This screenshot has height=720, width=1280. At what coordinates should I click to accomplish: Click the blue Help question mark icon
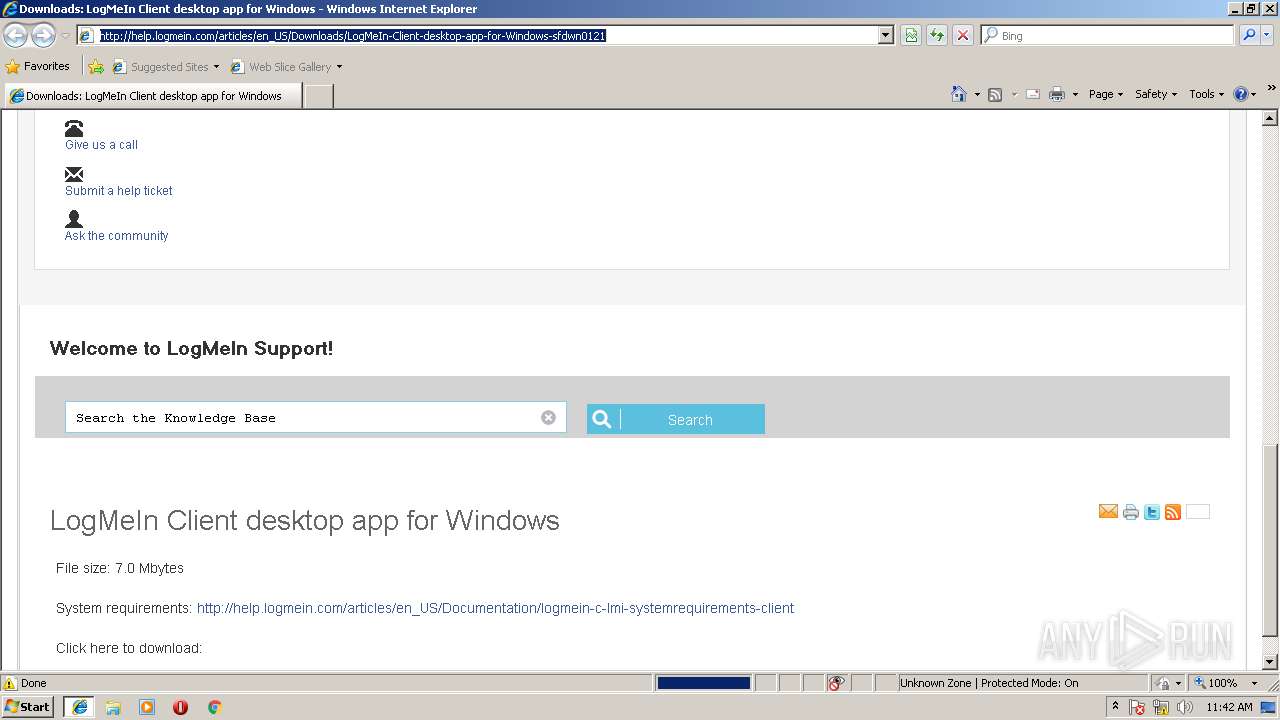pyautogui.click(x=1241, y=94)
